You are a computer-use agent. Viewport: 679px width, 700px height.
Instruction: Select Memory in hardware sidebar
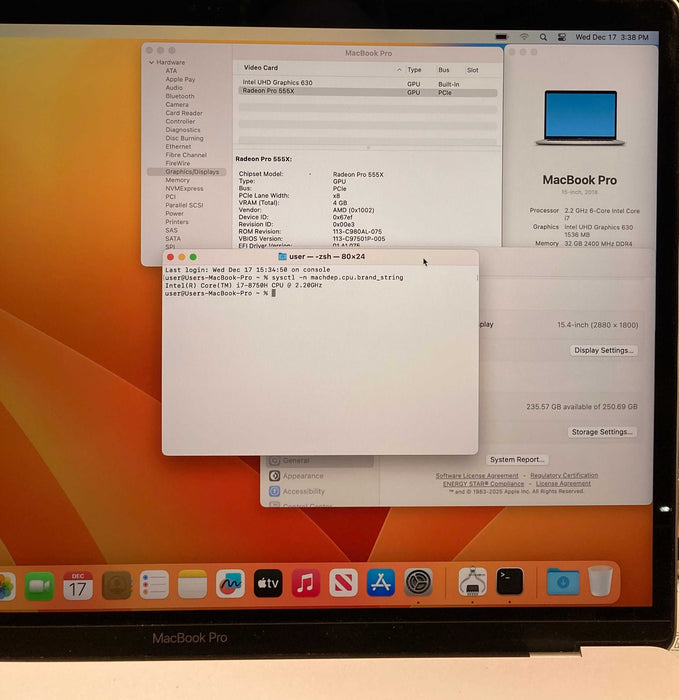tap(178, 180)
